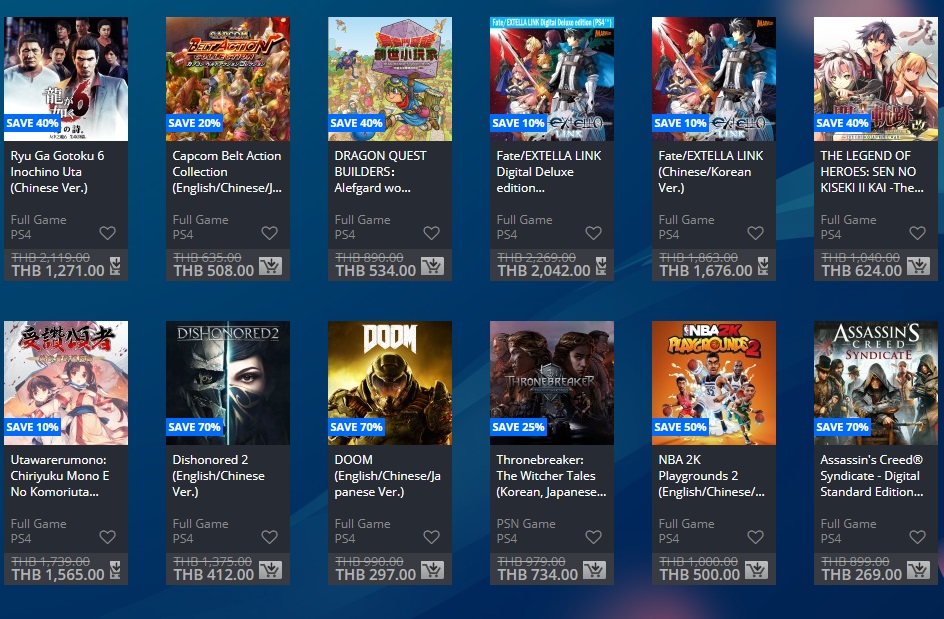Toggle heart on Thronebreaker card
The width and height of the screenshot is (944, 619).
[594, 537]
